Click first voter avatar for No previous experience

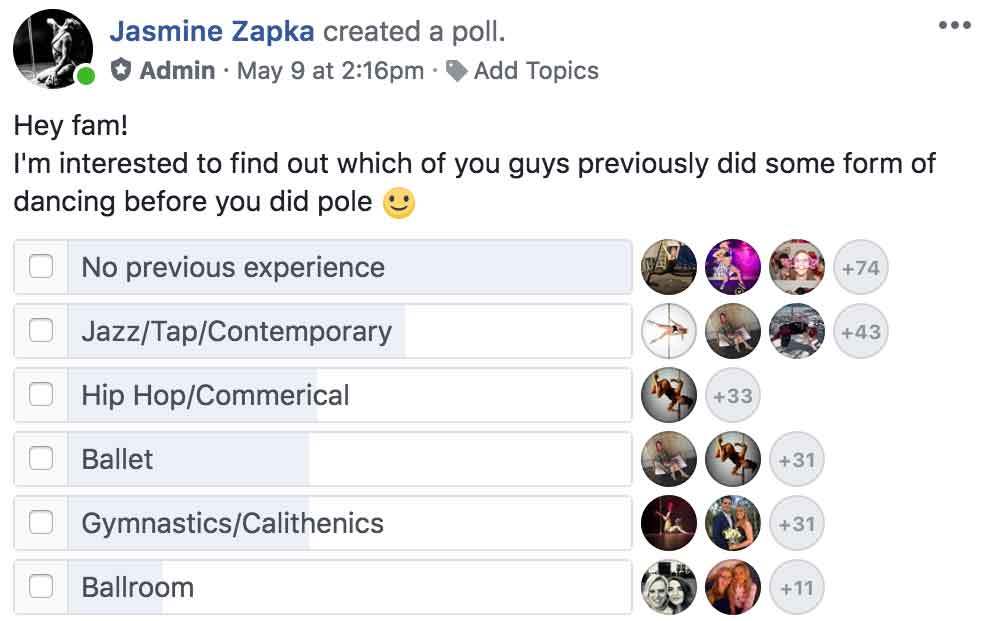[x=669, y=267]
